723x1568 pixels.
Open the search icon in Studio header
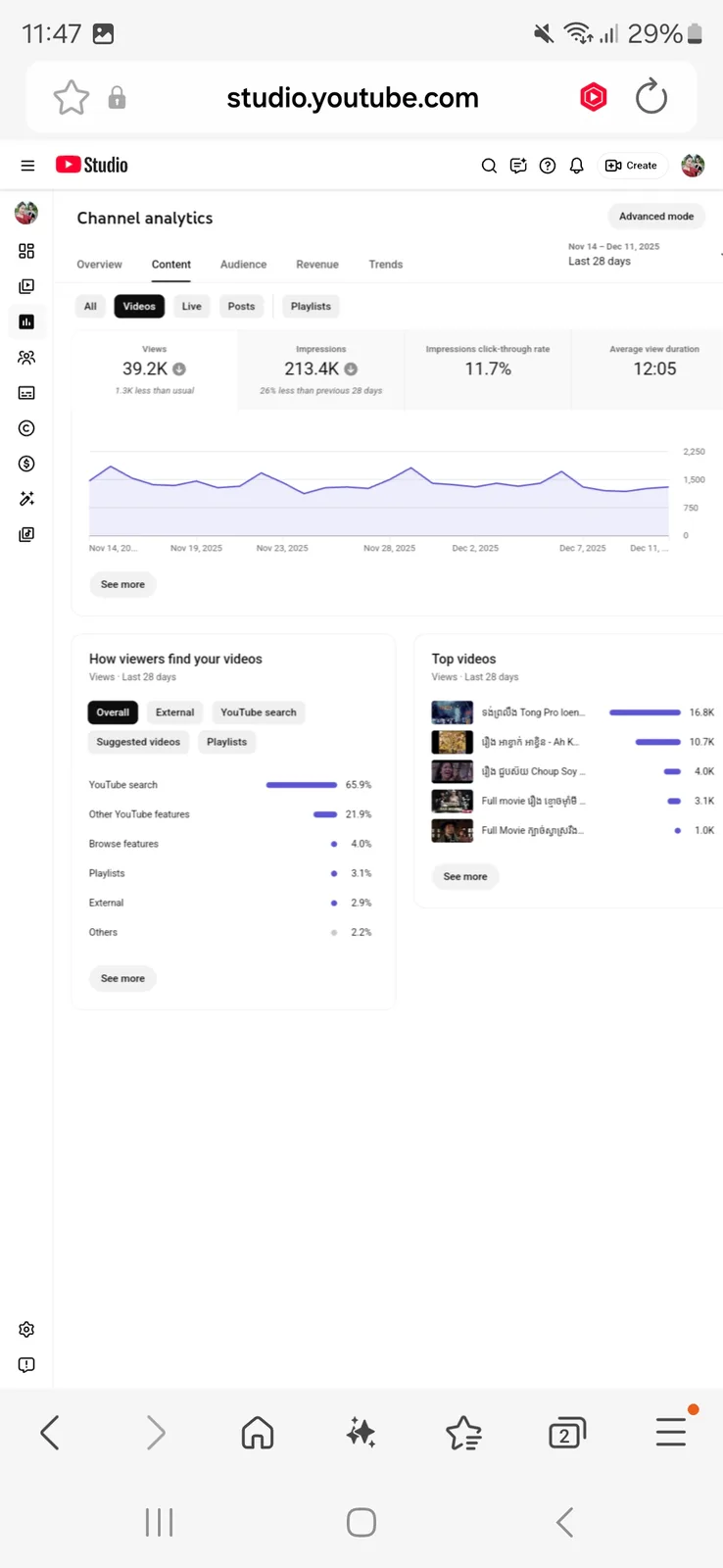489,166
